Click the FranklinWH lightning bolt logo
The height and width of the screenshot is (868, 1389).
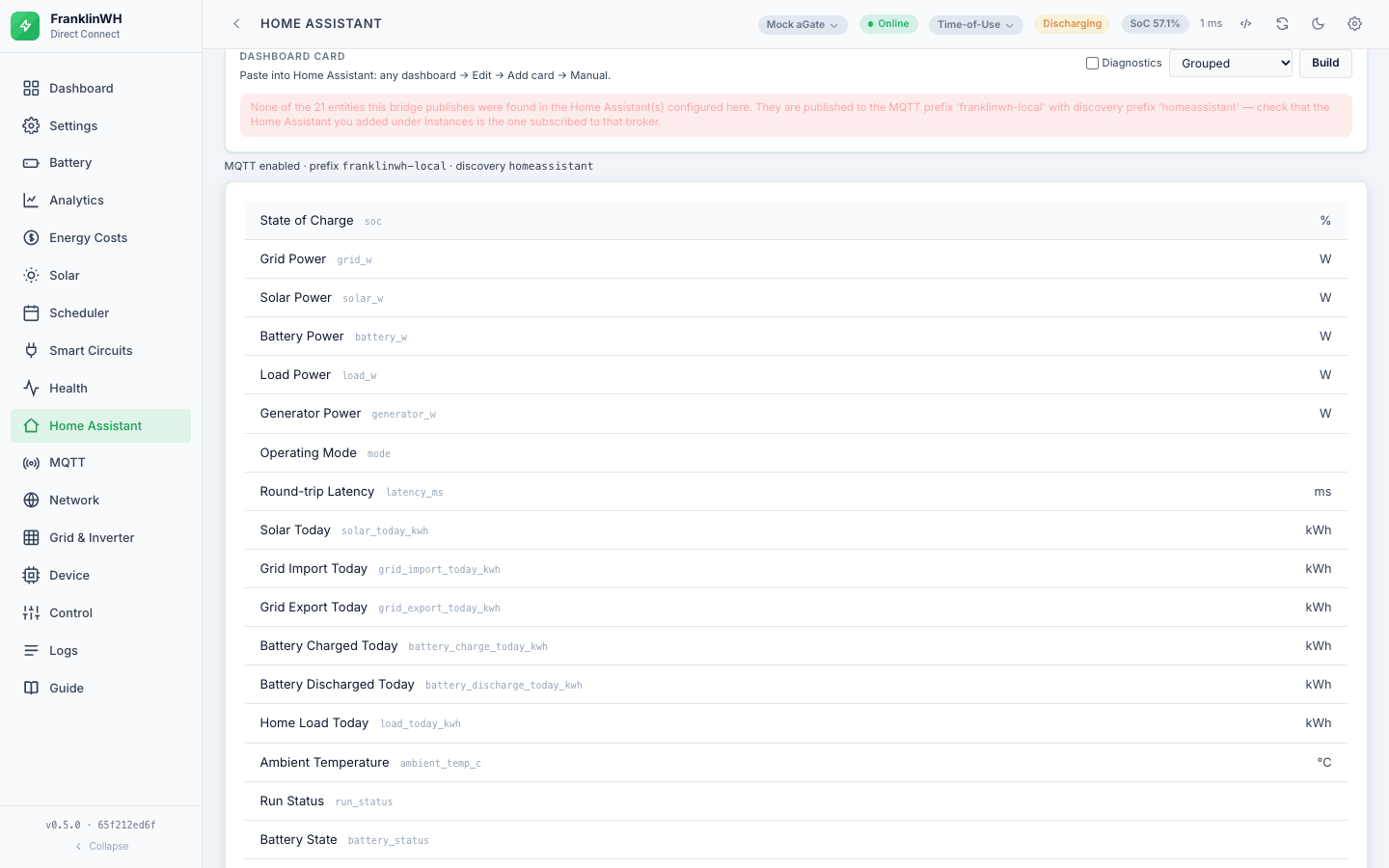(25, 26)
